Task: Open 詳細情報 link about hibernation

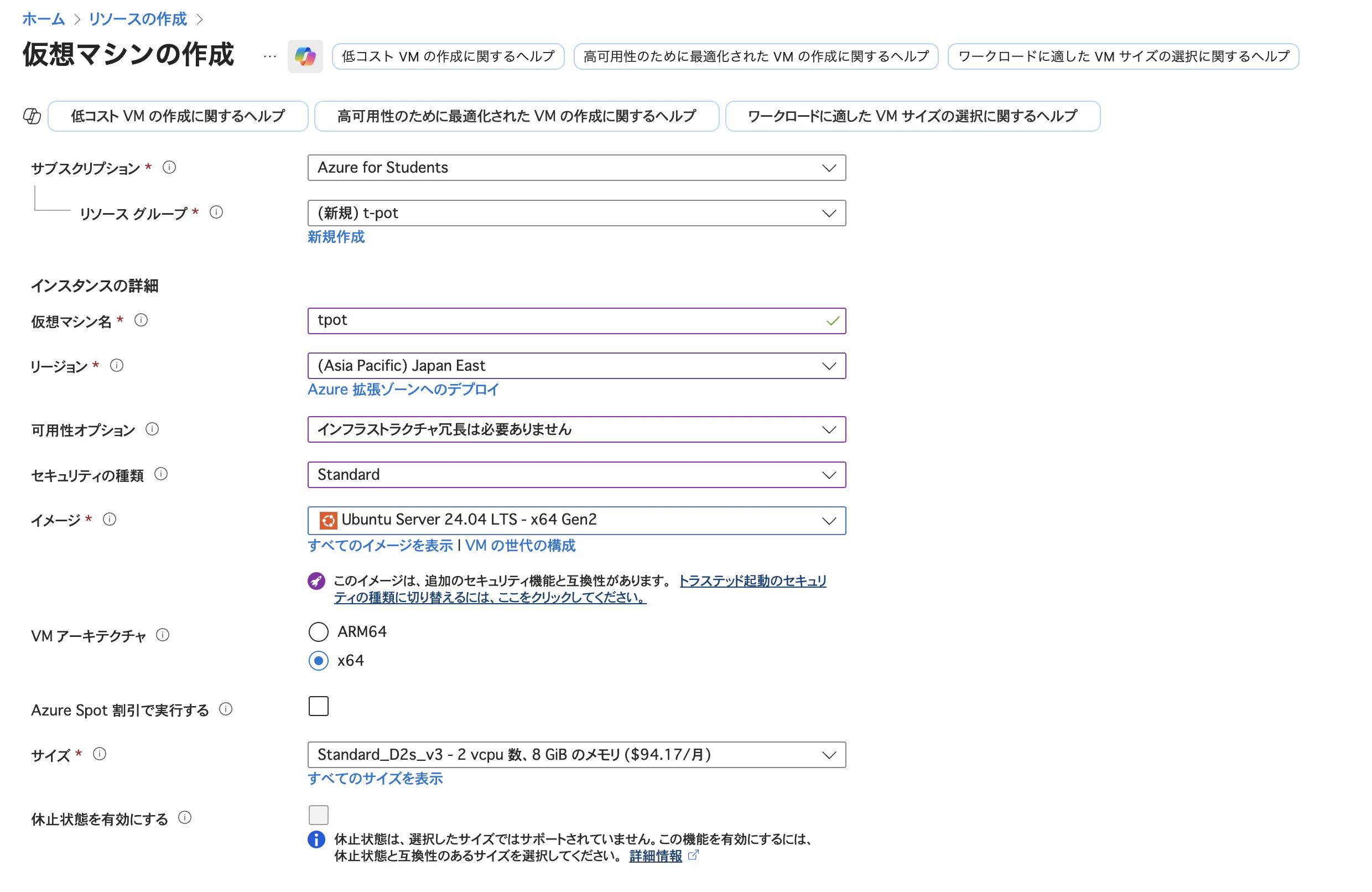Action: point(656,856)
